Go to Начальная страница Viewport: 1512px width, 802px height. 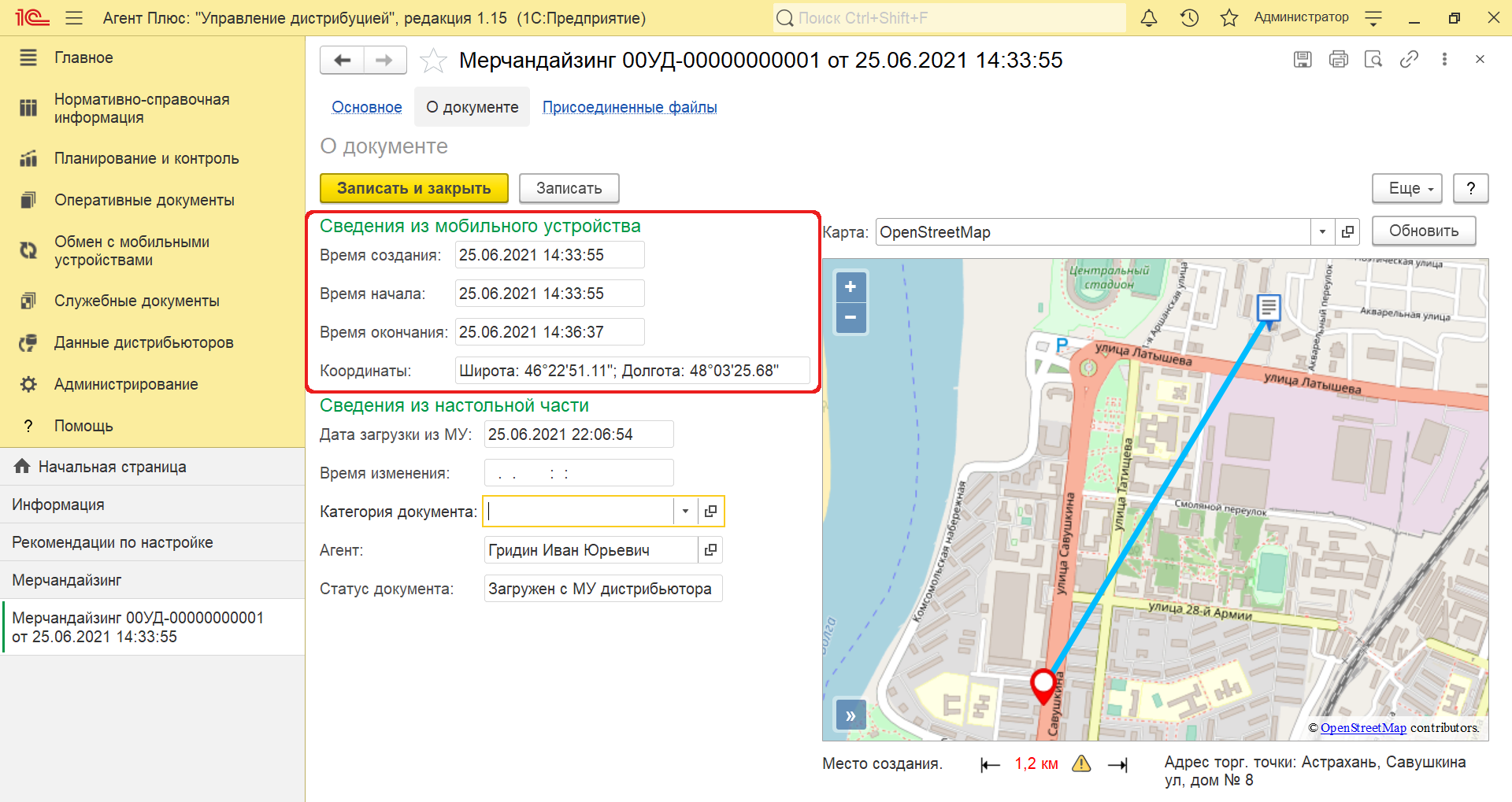[152, 467]
